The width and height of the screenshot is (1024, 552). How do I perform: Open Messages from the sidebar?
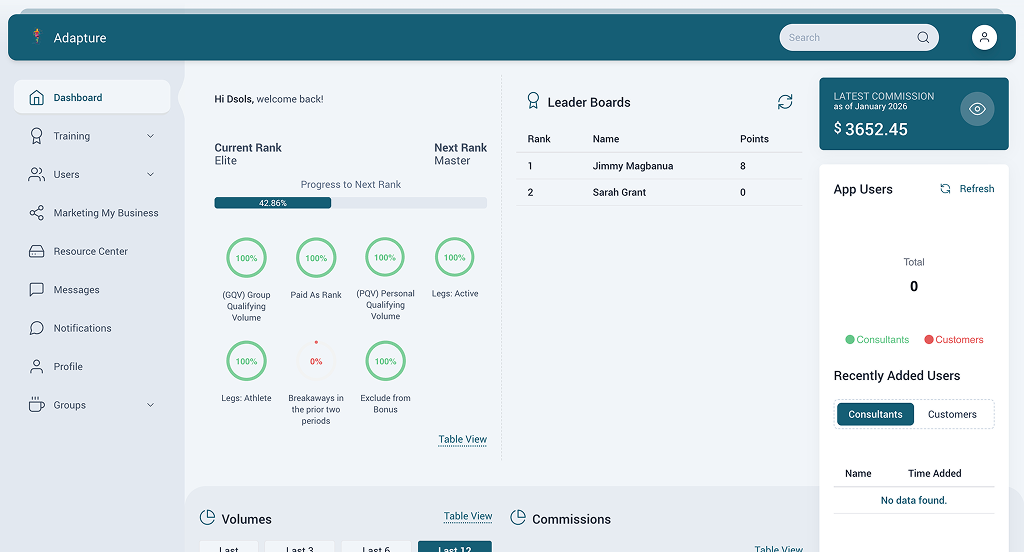pyautogui.click(x=76, y=290)
